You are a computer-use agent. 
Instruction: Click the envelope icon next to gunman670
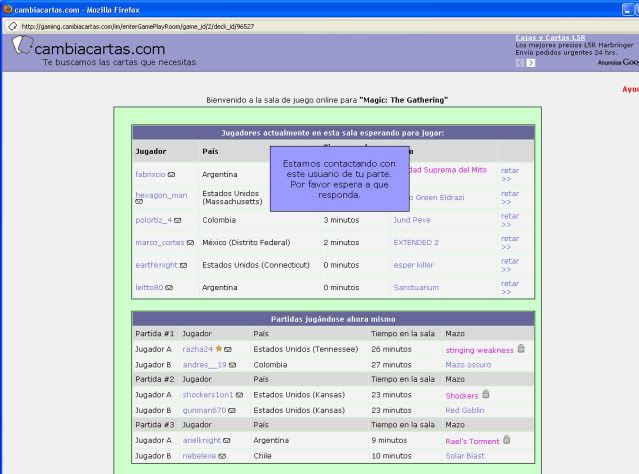click(232, 411)
